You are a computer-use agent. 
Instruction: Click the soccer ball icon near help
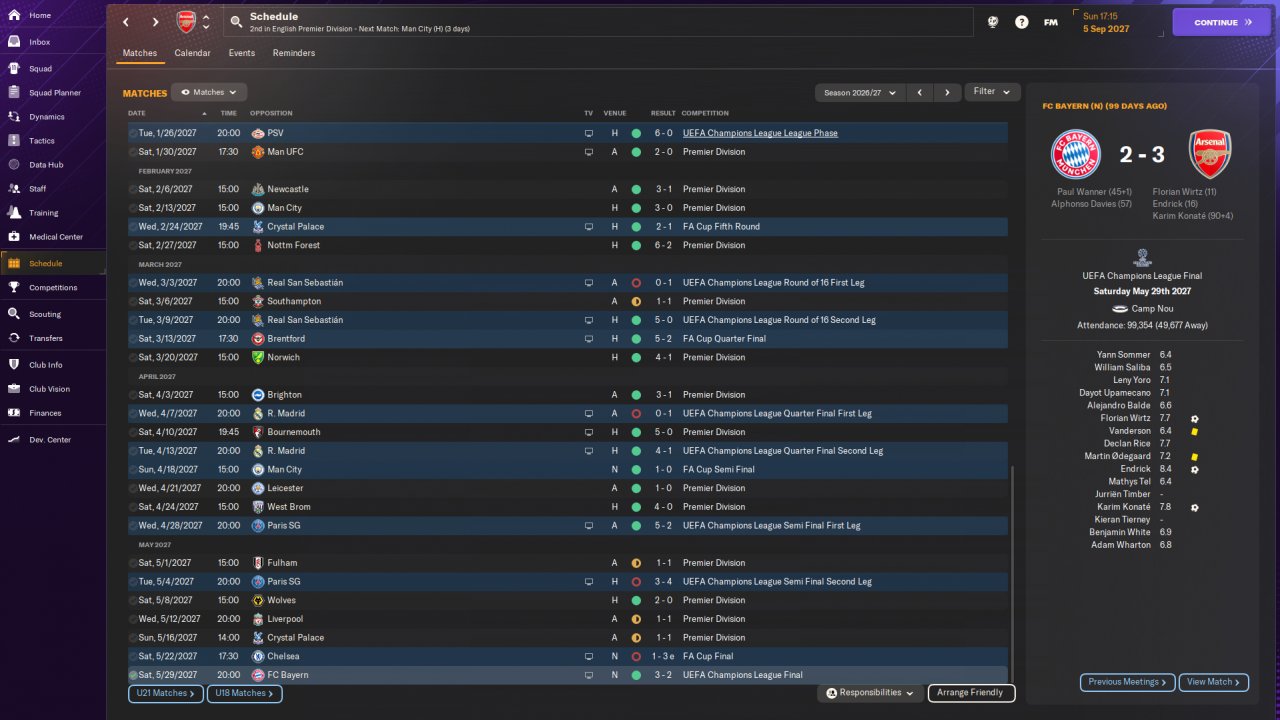992,22
